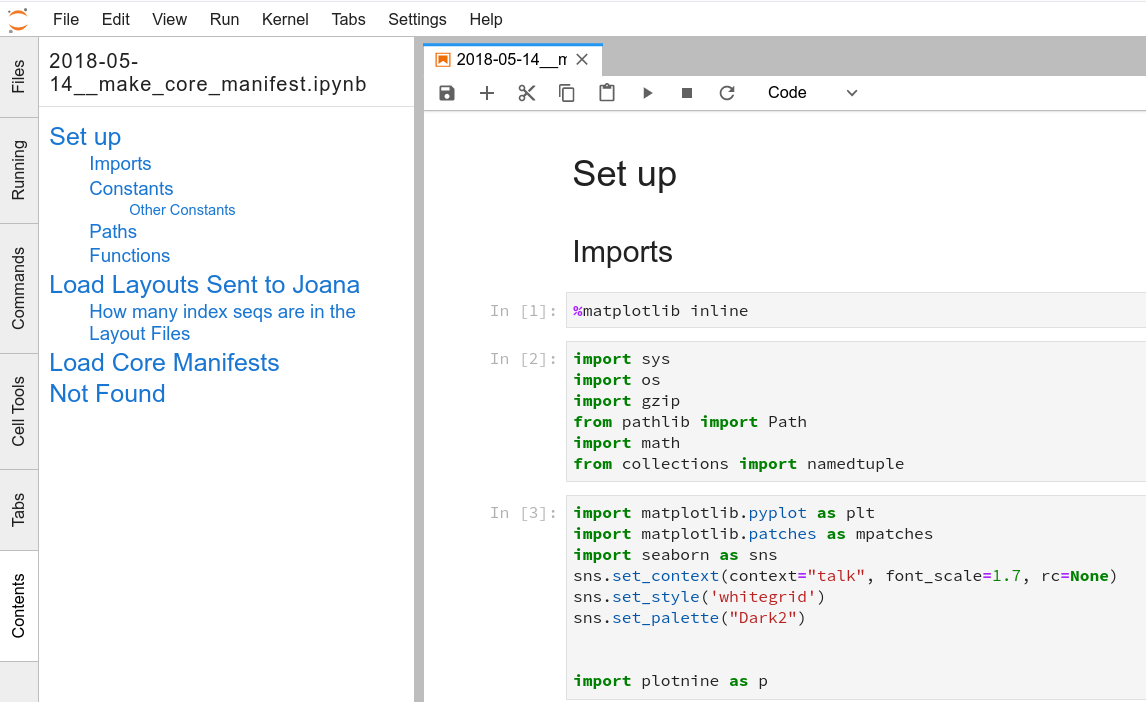Save the notebook using the toolbar icon

tap(446, 92)
